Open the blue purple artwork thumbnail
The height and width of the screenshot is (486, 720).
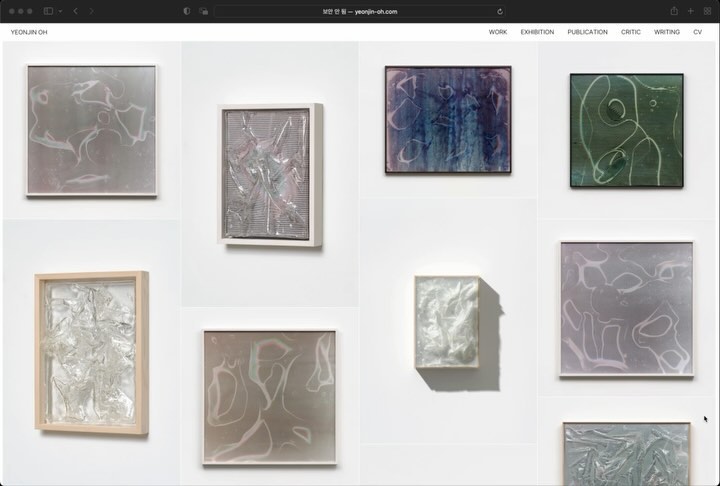pyautogui.click(x=448, y=119)
